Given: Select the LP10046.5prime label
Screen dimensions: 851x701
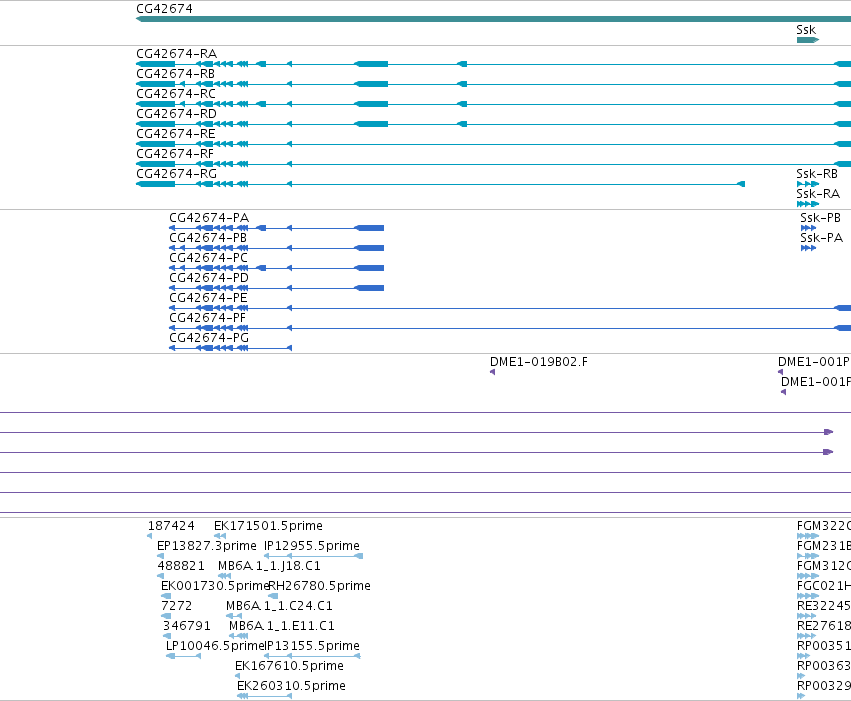Looking at the screenshot, I should click(x=215, y=647).
